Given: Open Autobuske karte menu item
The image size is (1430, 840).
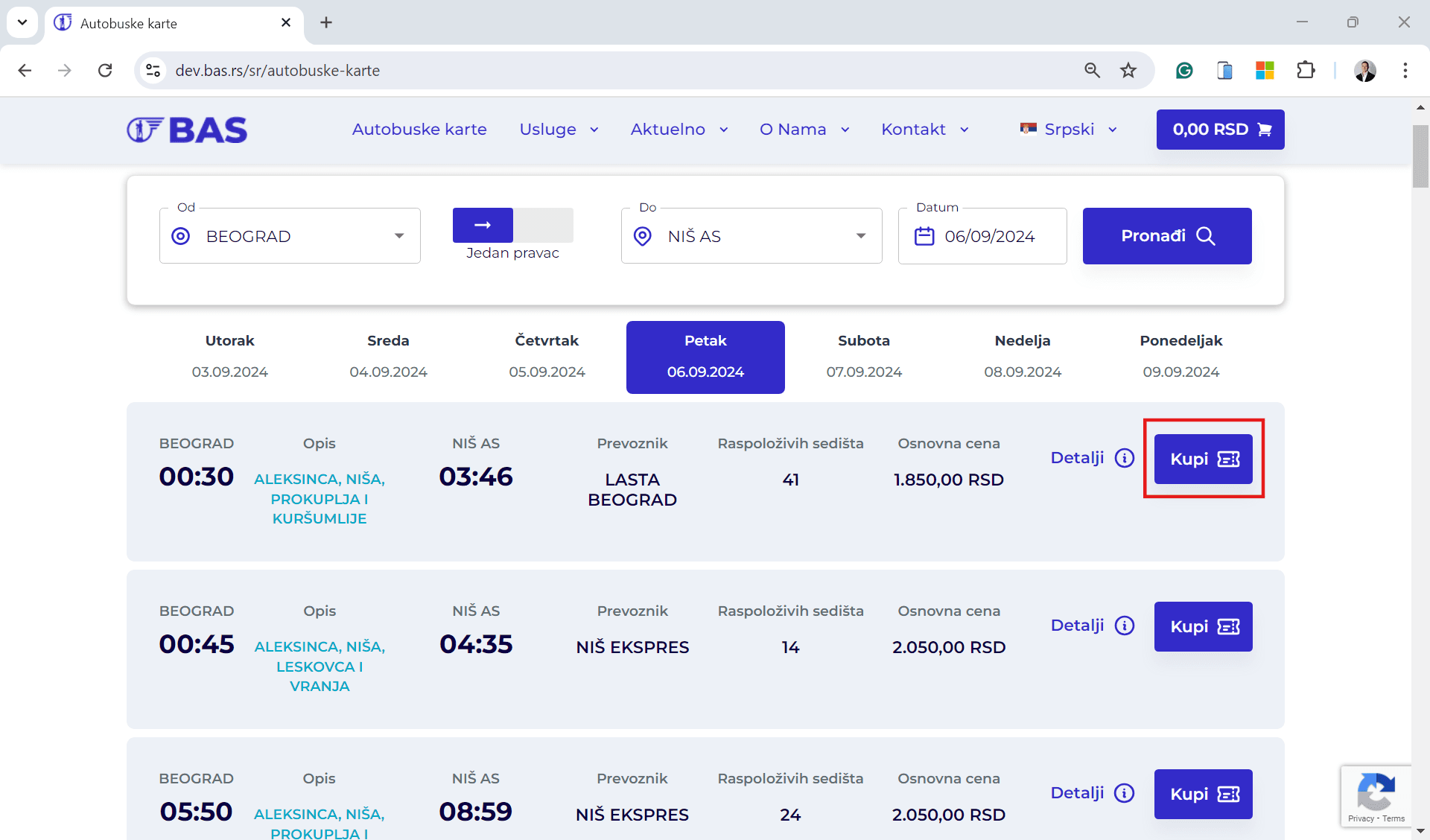Looking at the screenshot, I should pyautogui.click(x=419, y=130).
